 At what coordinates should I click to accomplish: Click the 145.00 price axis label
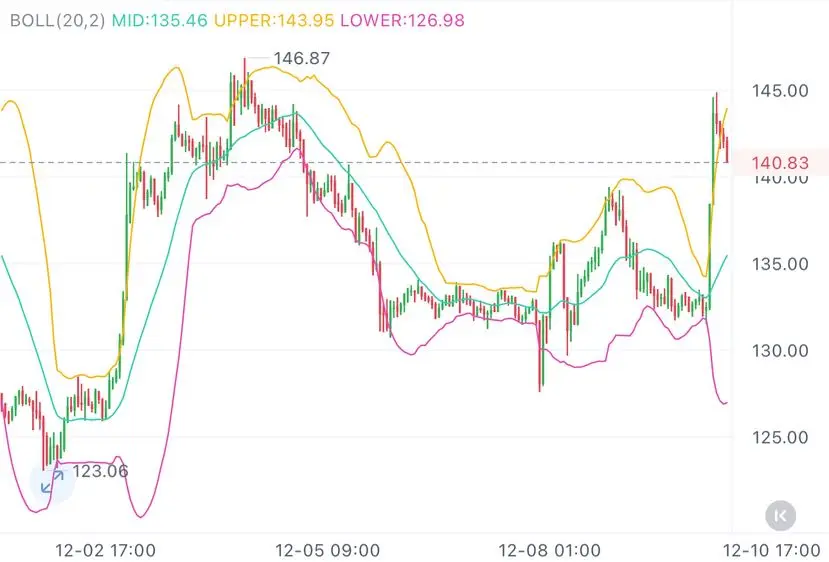point(780,90)
